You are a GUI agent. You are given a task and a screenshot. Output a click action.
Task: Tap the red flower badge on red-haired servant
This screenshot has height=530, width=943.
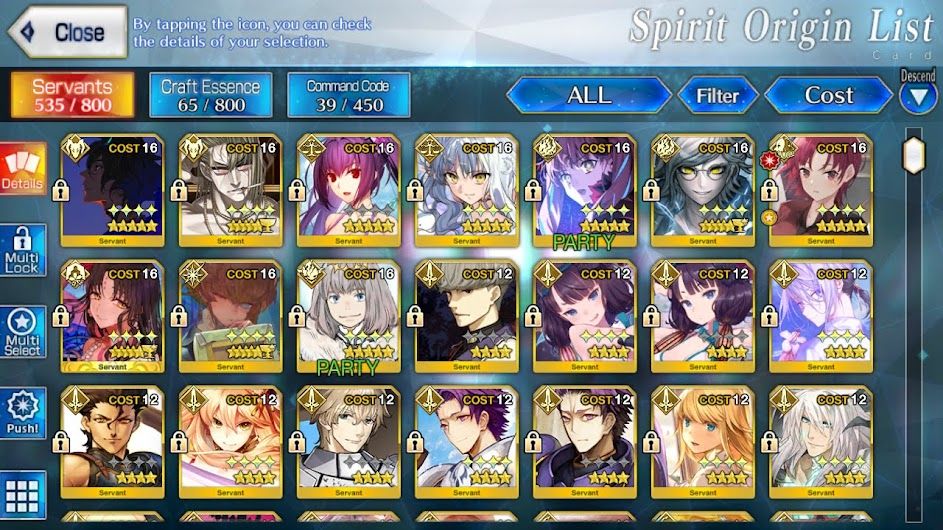(x=769, y=161)
